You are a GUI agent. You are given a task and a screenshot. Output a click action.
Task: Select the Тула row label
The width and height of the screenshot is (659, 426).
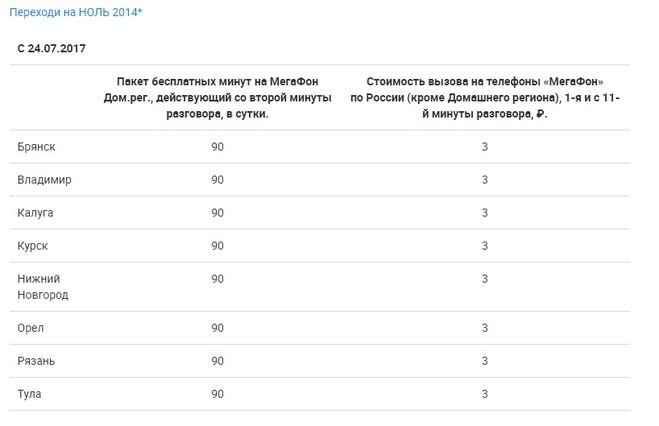[30, 393]
